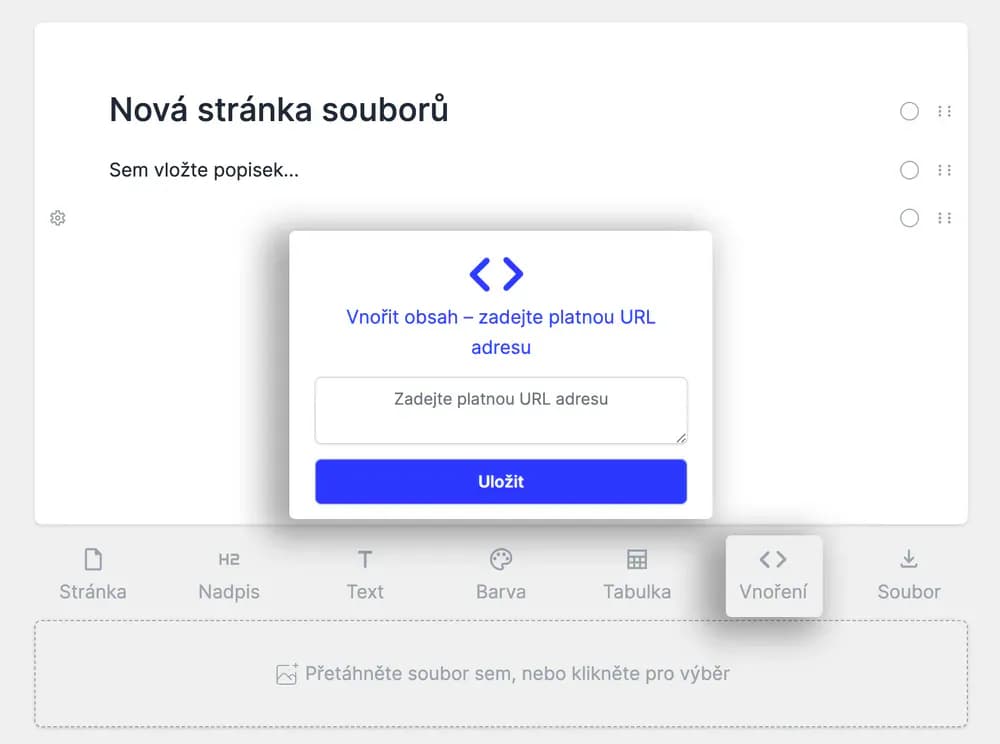The width and height of the screenshot is (1000, 744).
Task: Grab the drag handle next to the title
Action: (944, 111)
